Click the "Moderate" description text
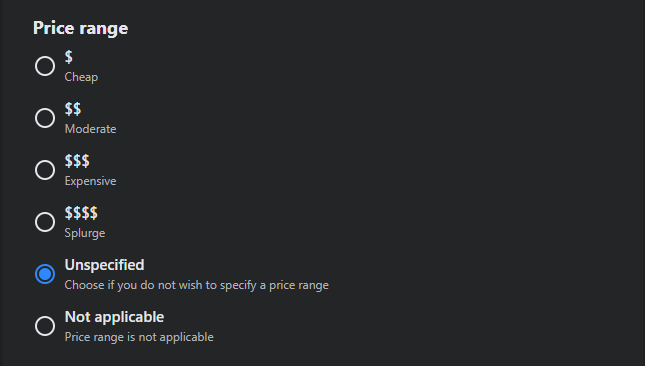The width and height of the screenshot is (645, 366). click(90, 129)
